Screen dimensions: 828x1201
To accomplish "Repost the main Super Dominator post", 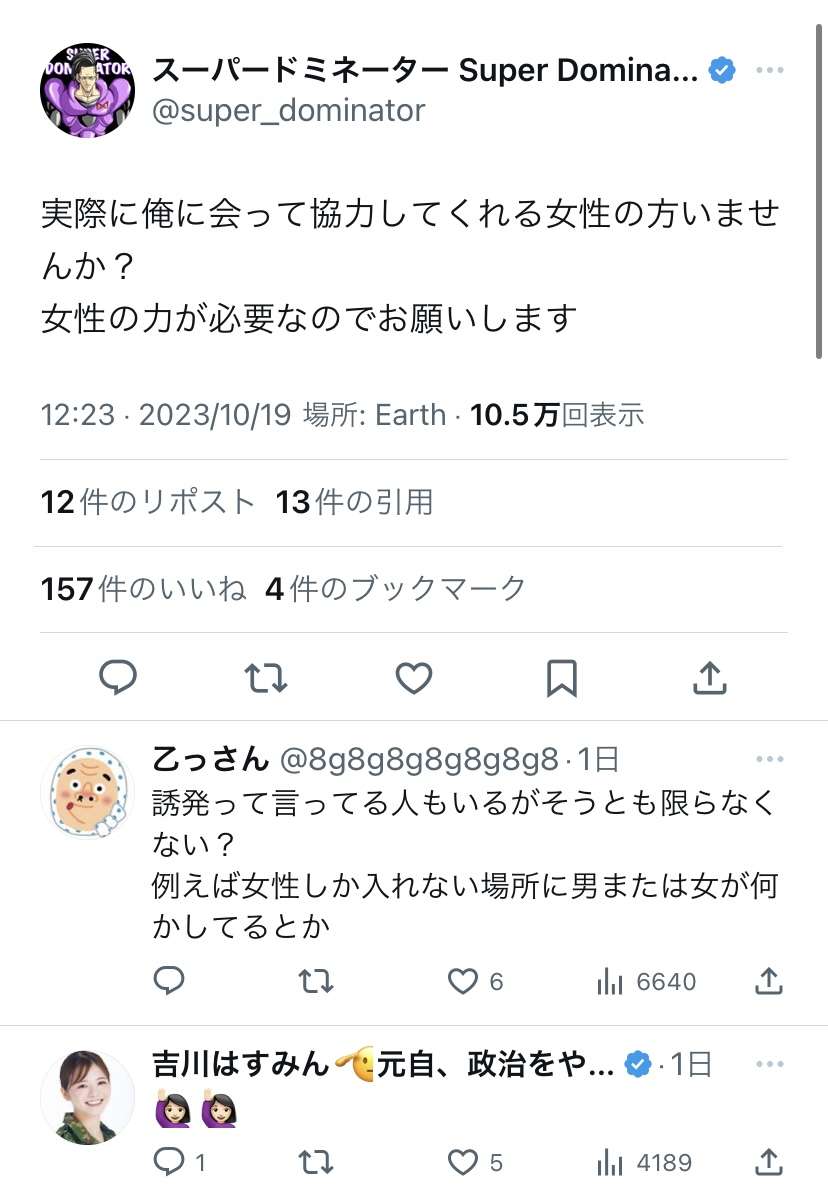I will [x=266, y=678].
